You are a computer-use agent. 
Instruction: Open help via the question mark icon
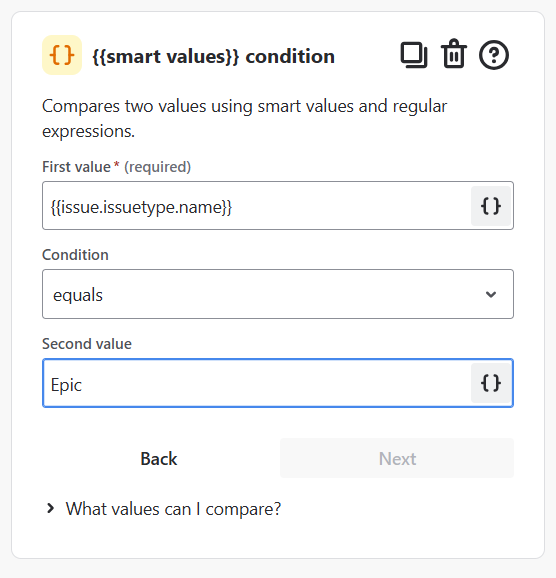click(x=494, y=55)
